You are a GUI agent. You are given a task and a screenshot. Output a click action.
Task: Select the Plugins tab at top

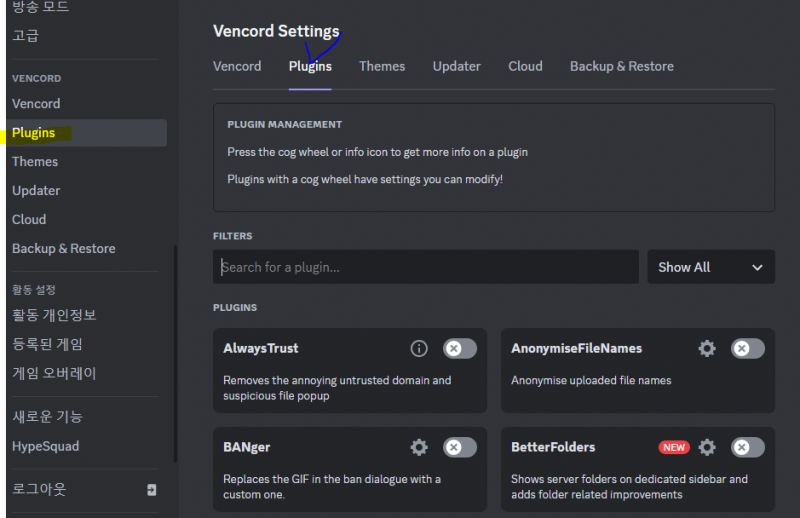point(310,66)
